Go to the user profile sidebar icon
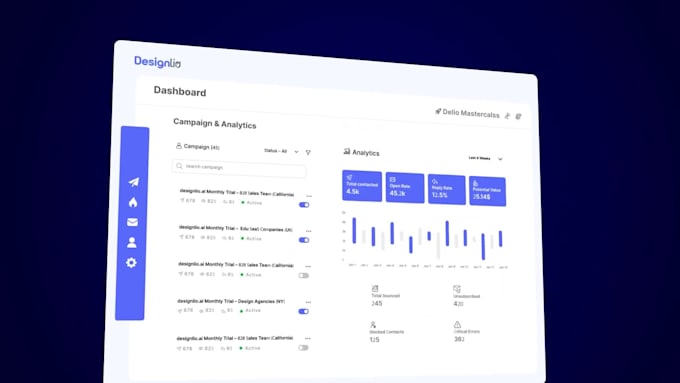The height and width of the screenshot is (383, 680). pyautogui.click(x=132, y=242)
